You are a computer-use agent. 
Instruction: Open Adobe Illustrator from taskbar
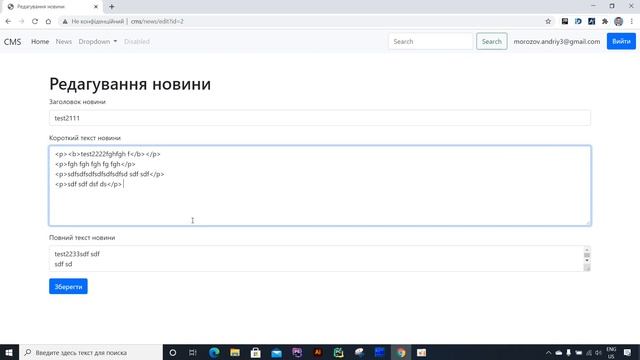point(318,352)
